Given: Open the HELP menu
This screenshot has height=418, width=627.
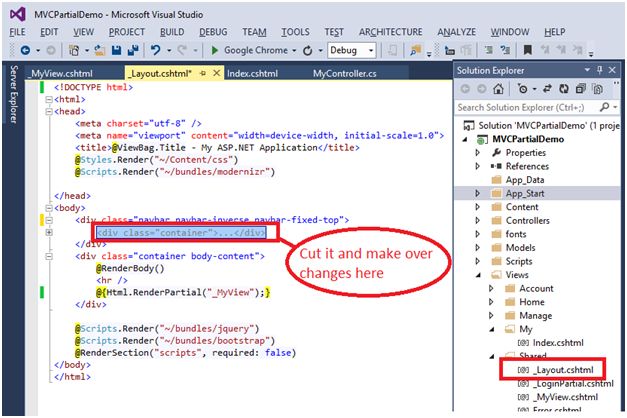Looking at the screenshot, I should (x=555, y=32).
